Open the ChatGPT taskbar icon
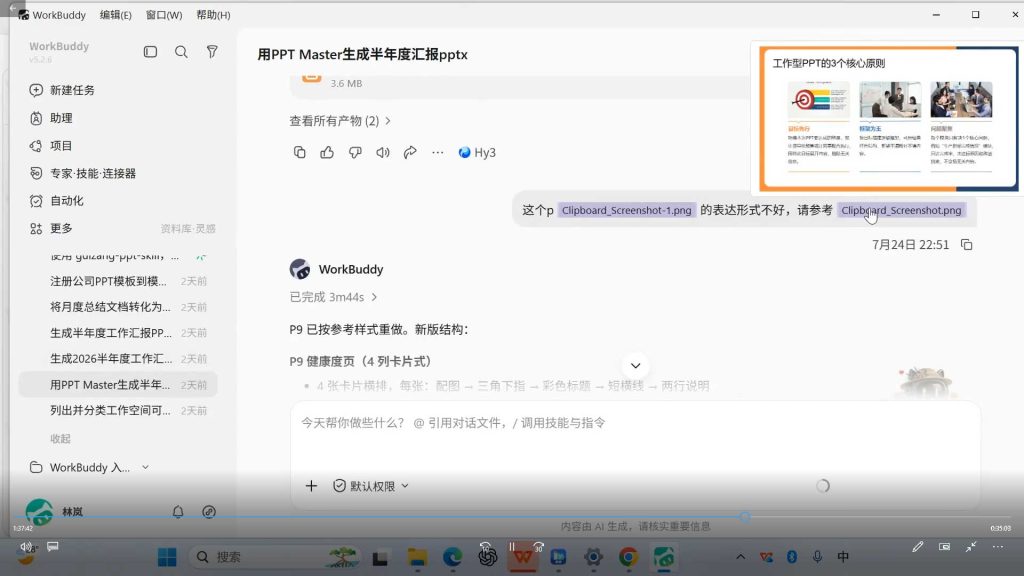The width and height of the screenshot is (1024, 576). (x=487, y=557)
